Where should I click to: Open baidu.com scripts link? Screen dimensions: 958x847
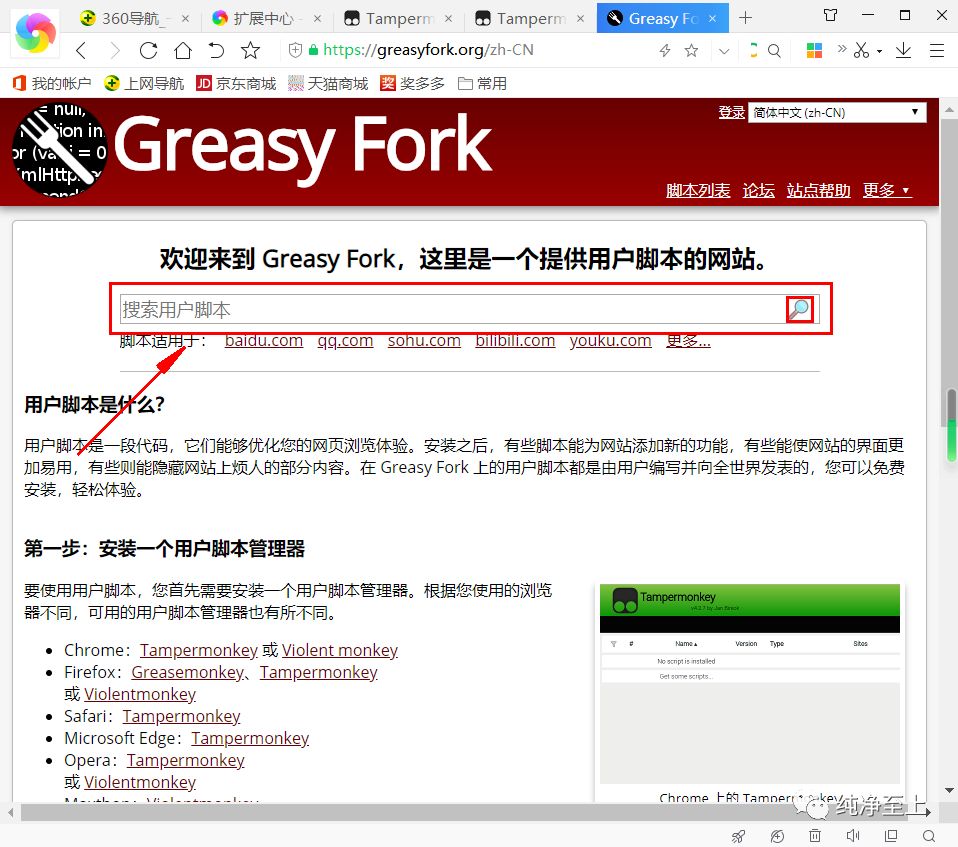pos(264,340)
